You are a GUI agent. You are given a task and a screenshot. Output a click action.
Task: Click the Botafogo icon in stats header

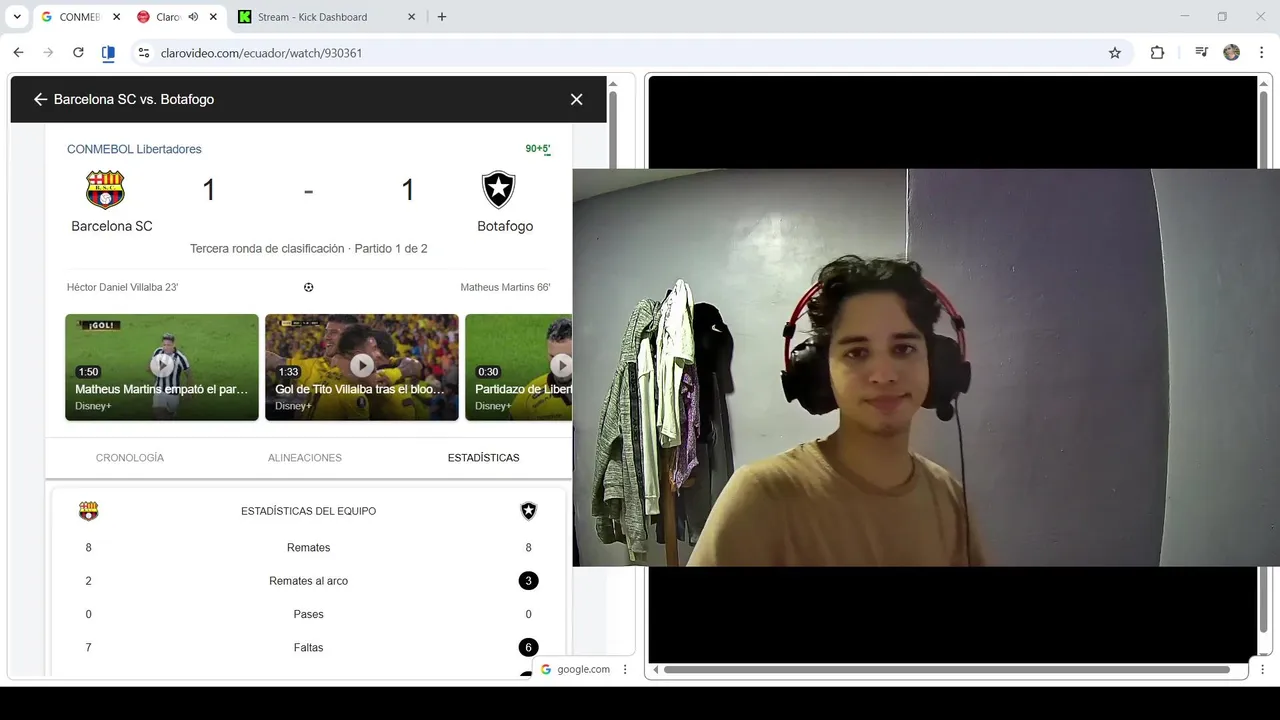click(x=529, y=511)
